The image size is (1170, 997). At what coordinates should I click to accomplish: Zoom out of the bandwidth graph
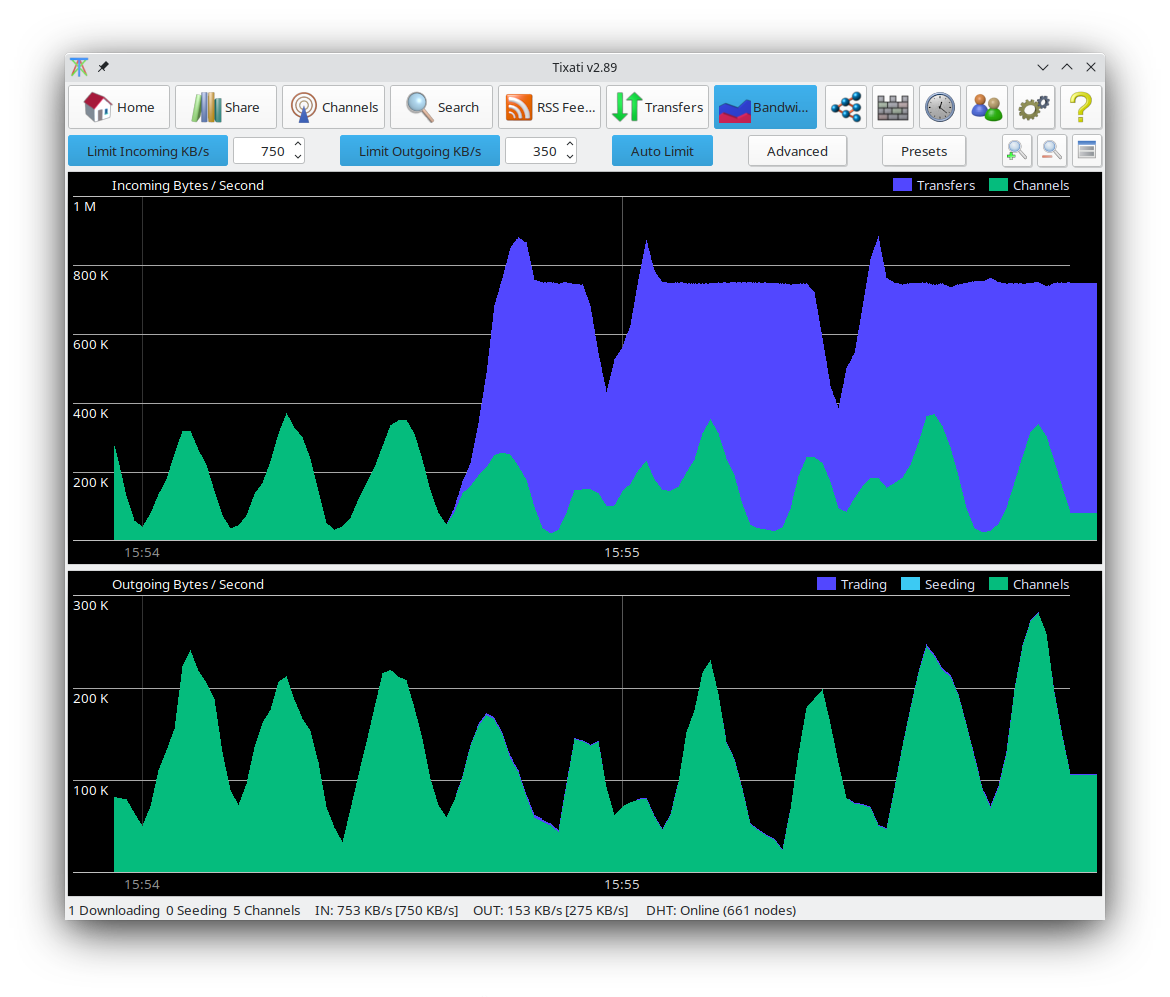tap(1052, 150)
